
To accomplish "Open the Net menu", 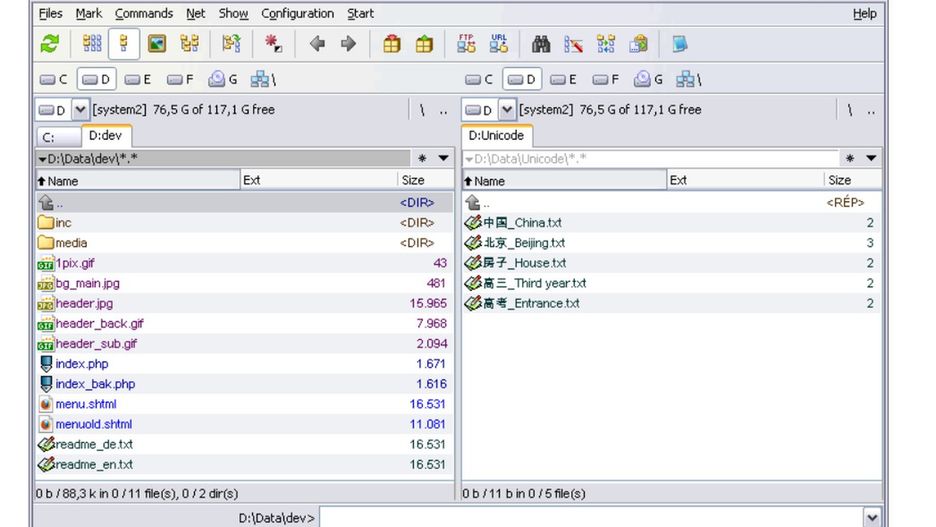I will coord(195,13).
